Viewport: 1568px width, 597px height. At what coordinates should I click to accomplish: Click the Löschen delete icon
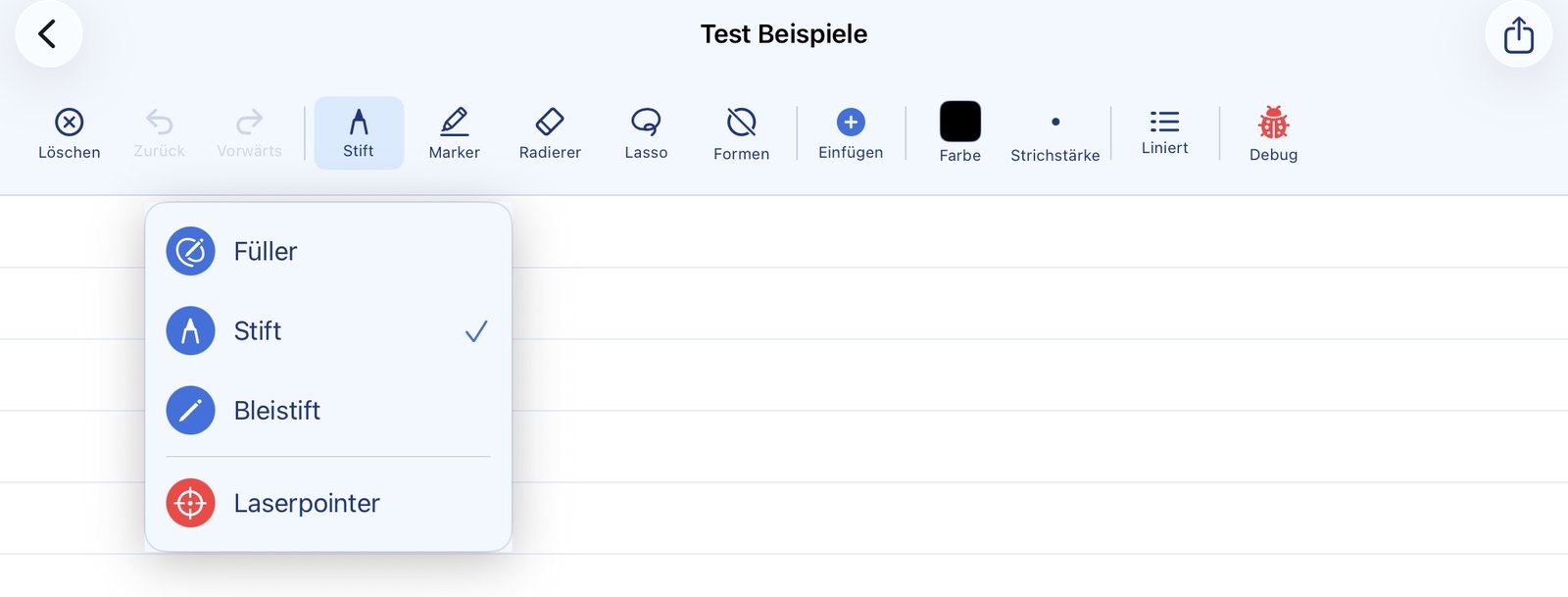(x=69, y=132)
